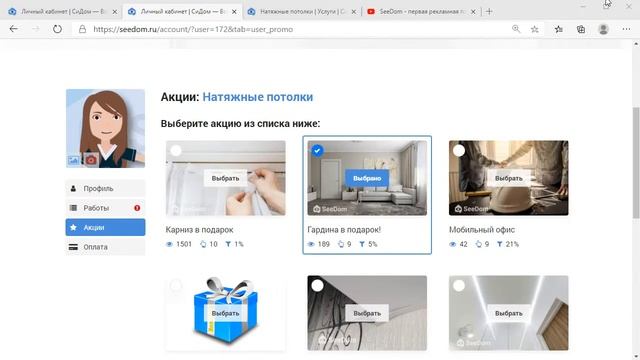Toggle checked circle on Гардина в подарок card

(317, 151)
